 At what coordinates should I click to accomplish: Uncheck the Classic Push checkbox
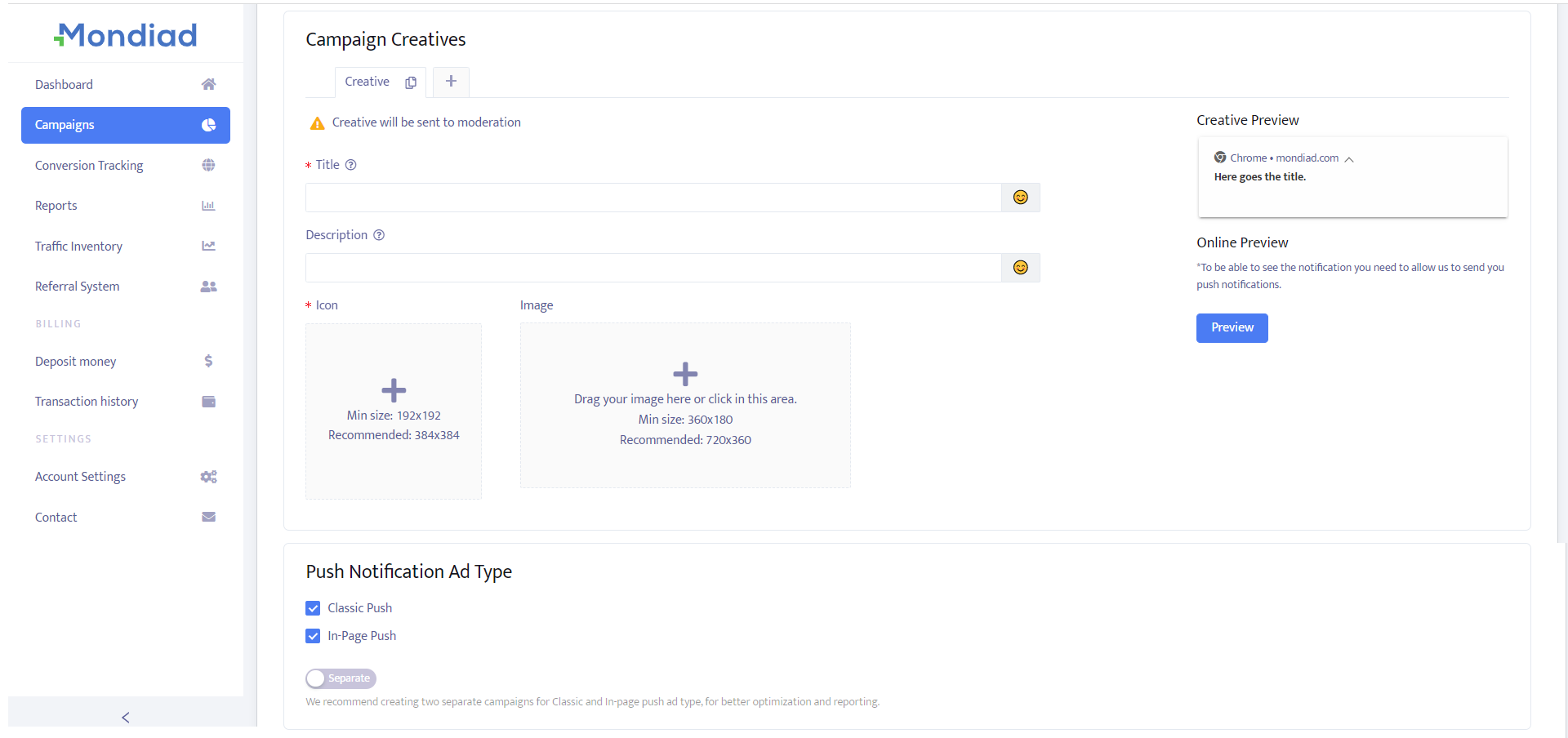(x=313, y=608)
